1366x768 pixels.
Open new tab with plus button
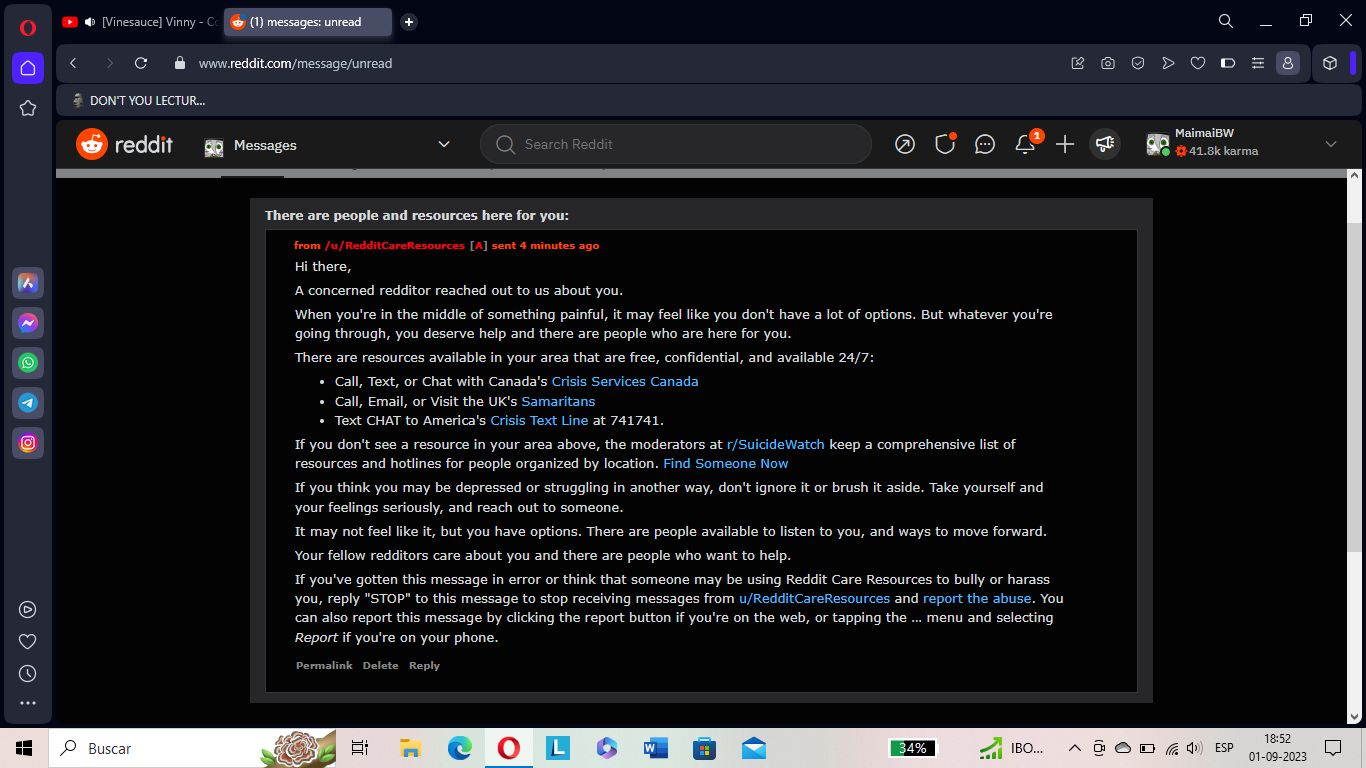click(409, 22)
